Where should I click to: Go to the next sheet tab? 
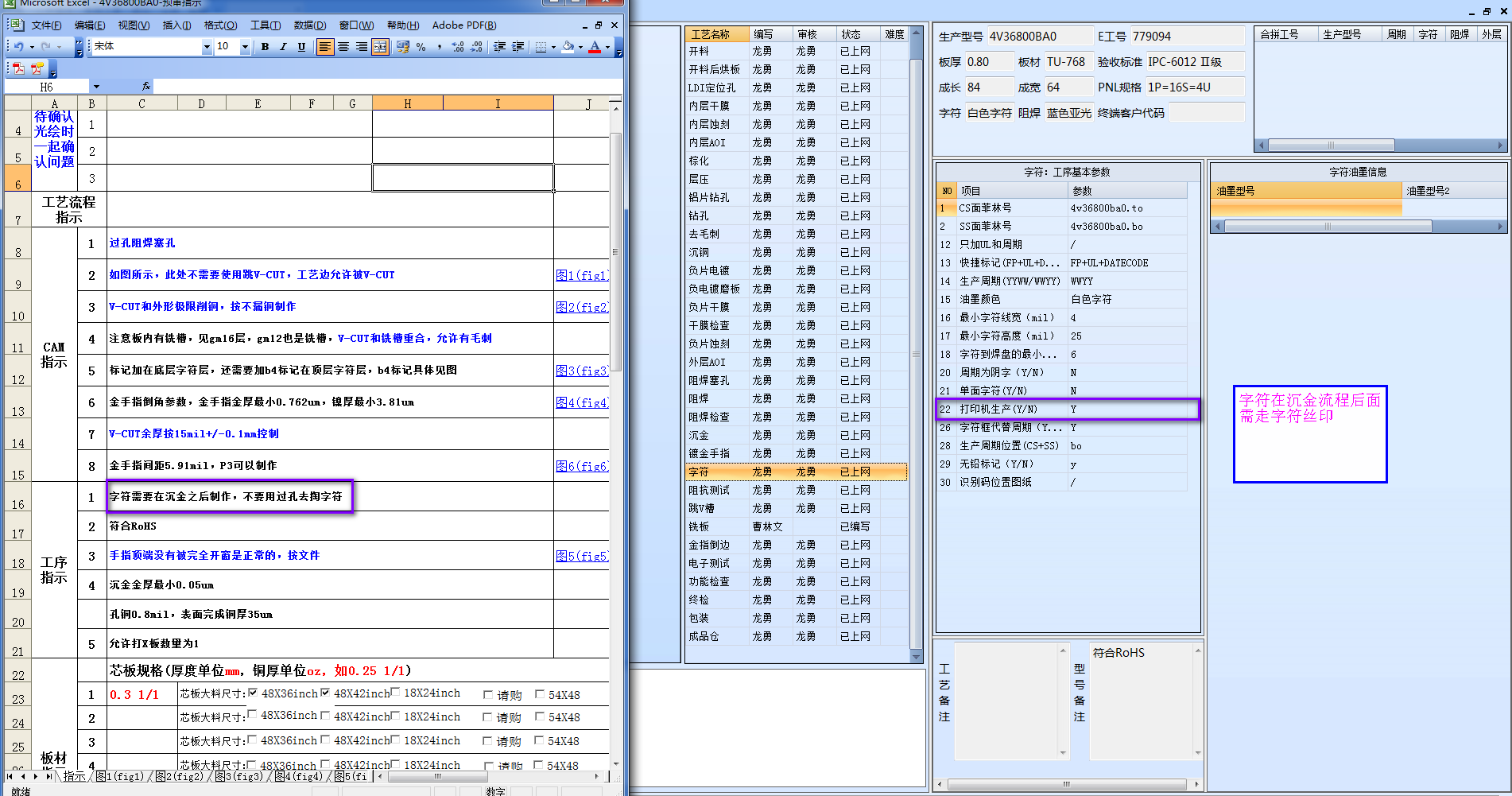[36, 776]
